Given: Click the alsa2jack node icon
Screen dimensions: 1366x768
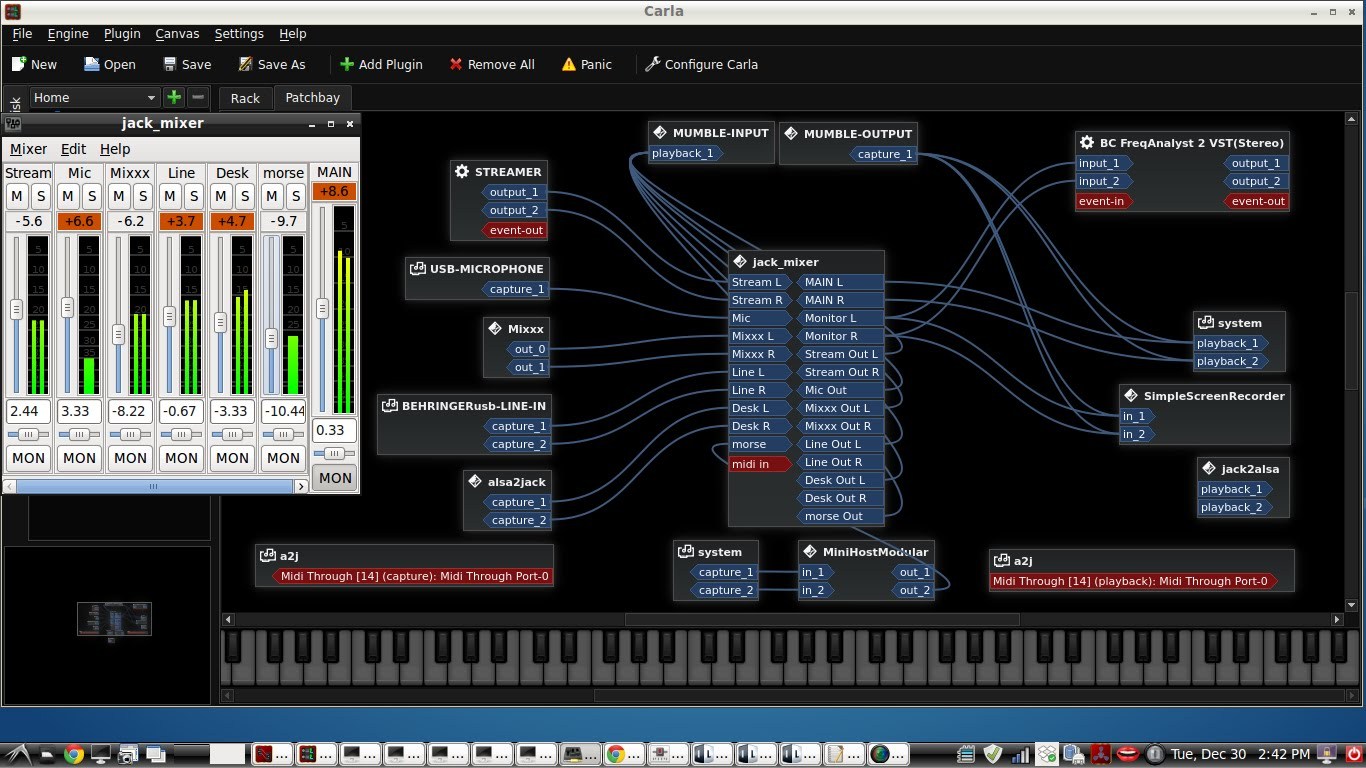Looking at the screenshot, I should pyautogui.click(x=475, y=481).
